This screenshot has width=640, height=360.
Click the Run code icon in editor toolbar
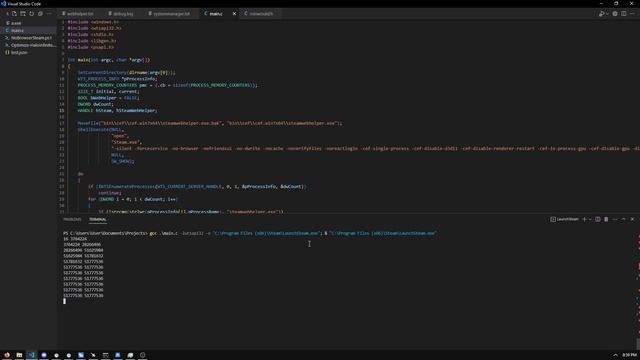601,13
